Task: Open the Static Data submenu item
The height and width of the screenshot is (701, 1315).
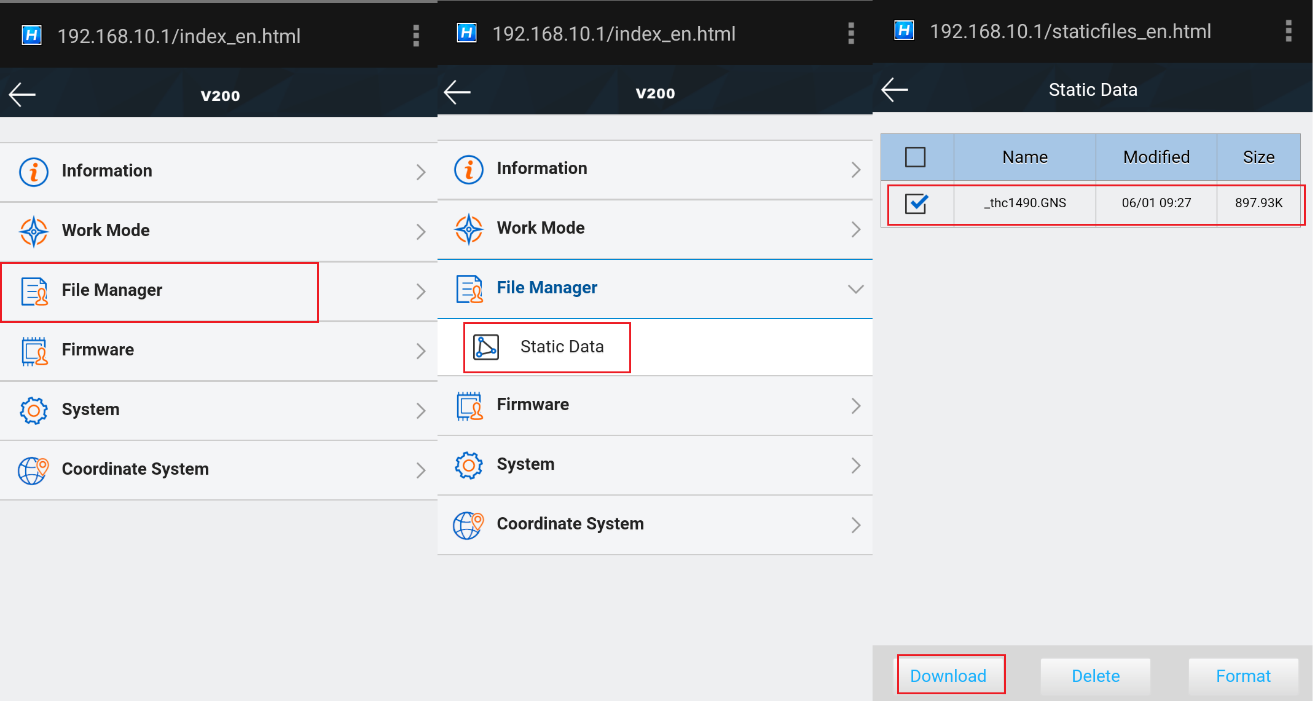Action: point(561,347)
